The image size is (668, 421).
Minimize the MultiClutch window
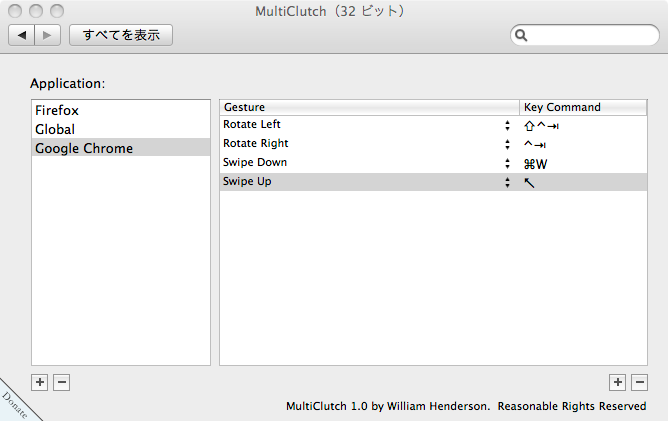pyautogui.click(x=36, y=11)
